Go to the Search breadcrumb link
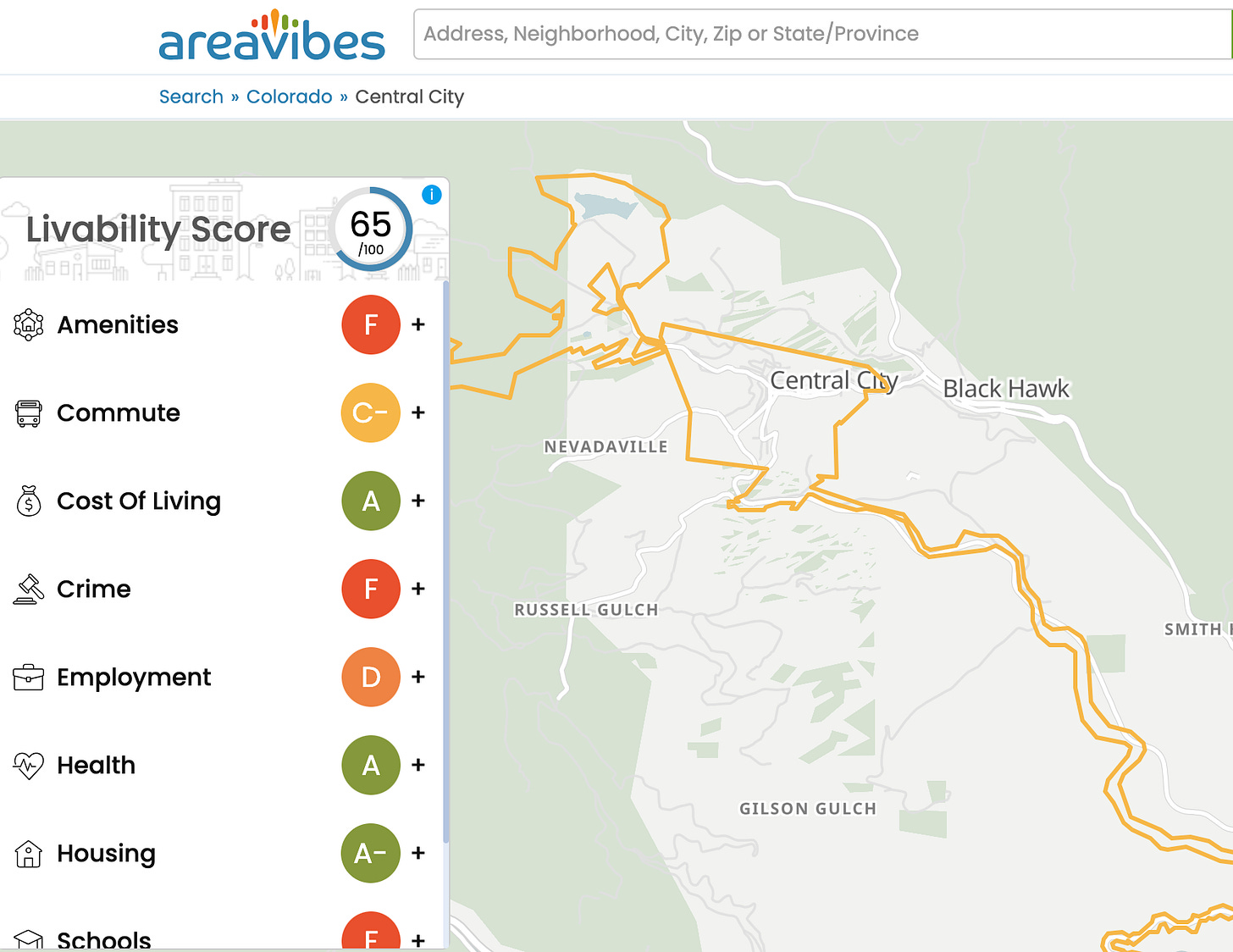This screenshot has height=952, width=1233. click(191, 97)
